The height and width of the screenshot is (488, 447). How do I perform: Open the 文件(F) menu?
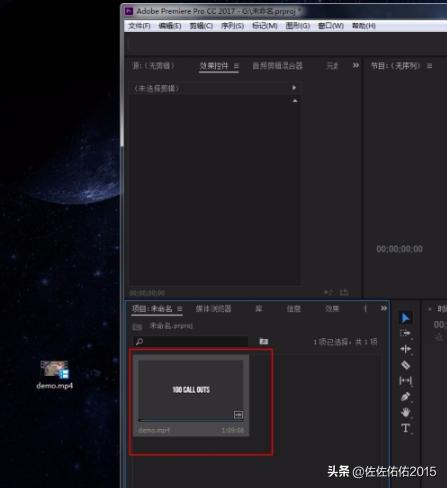click(139, 26)
